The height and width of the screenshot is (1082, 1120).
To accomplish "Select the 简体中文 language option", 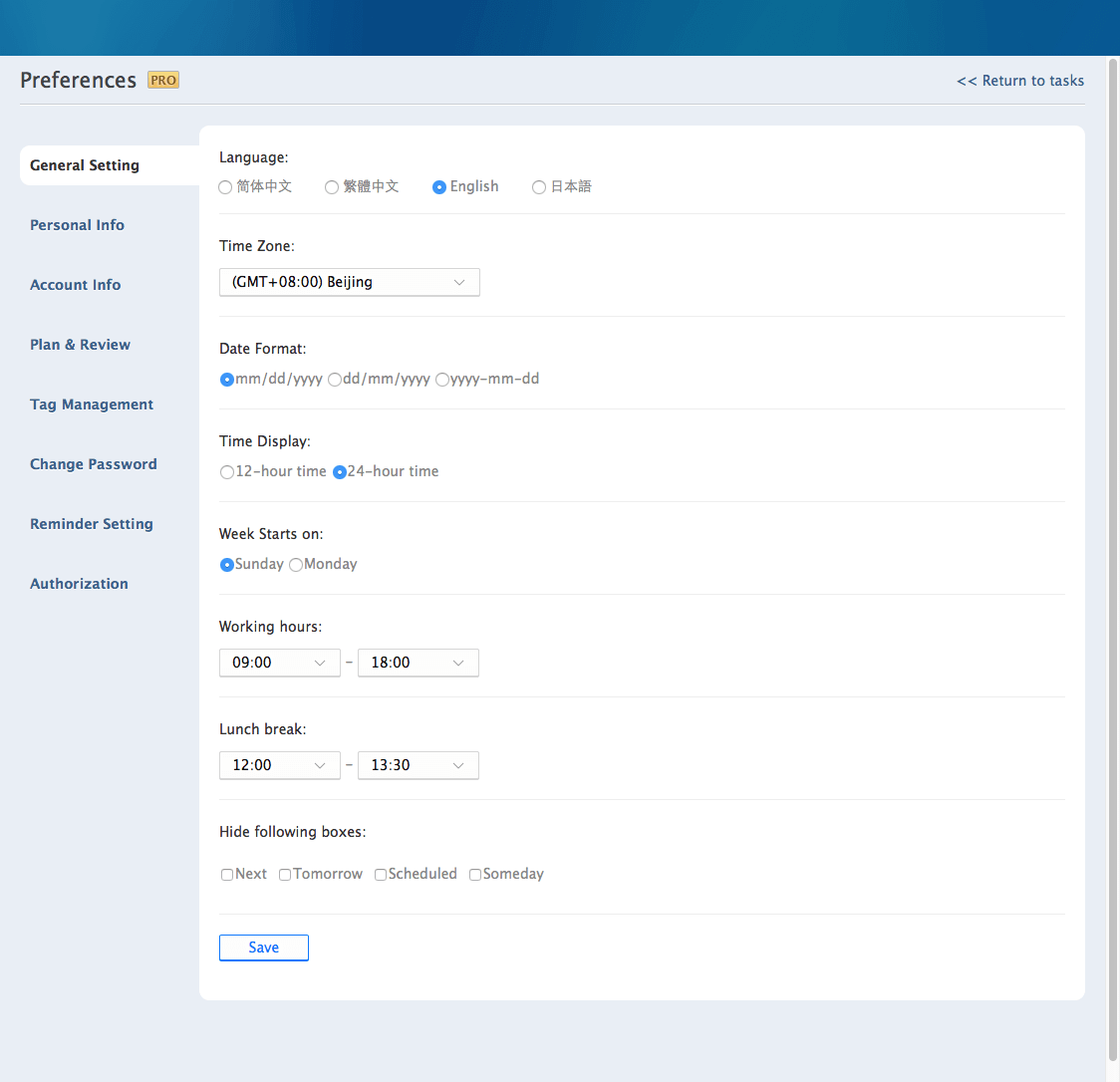I will (226, 187).
